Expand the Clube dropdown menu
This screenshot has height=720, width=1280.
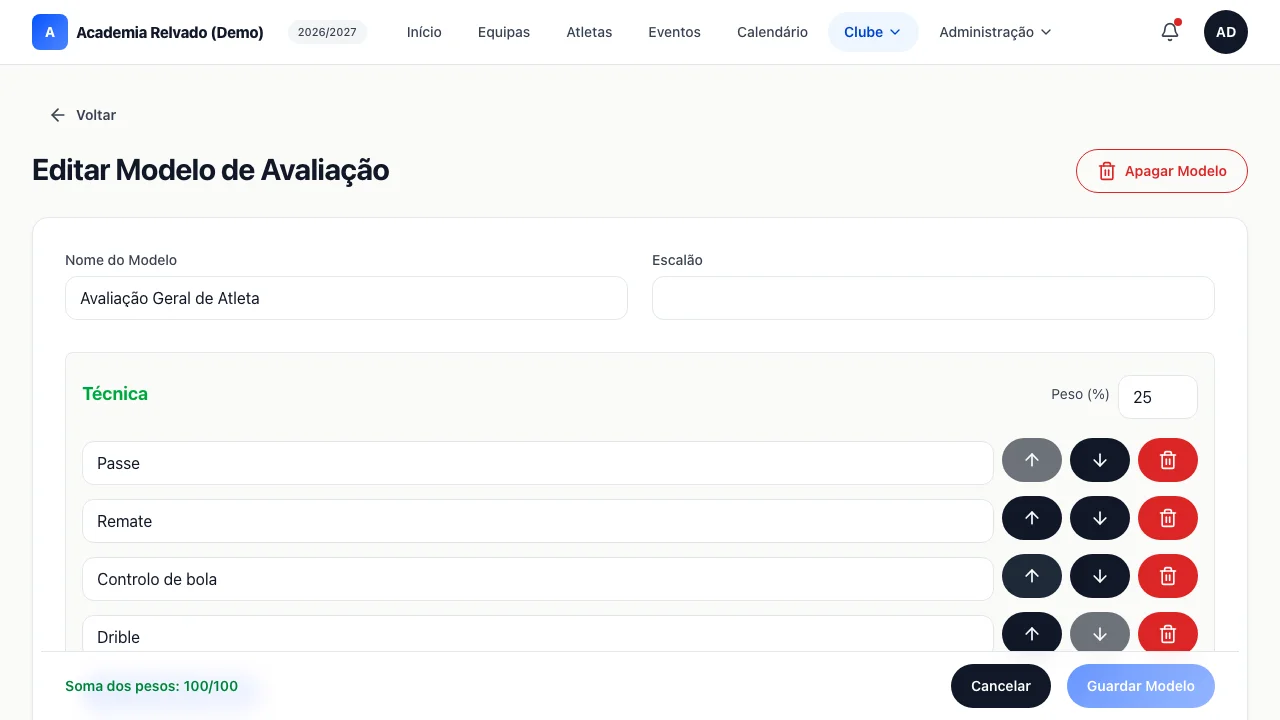[x=873, y=32]
